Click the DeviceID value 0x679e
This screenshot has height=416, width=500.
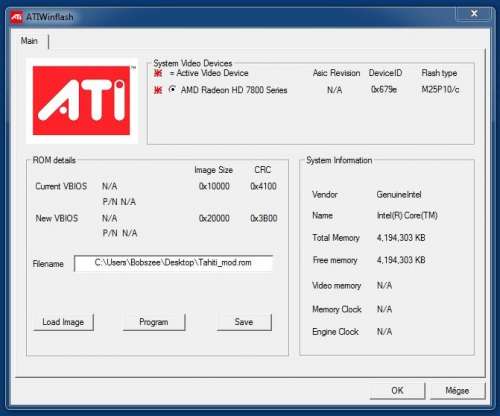[384, 90]
